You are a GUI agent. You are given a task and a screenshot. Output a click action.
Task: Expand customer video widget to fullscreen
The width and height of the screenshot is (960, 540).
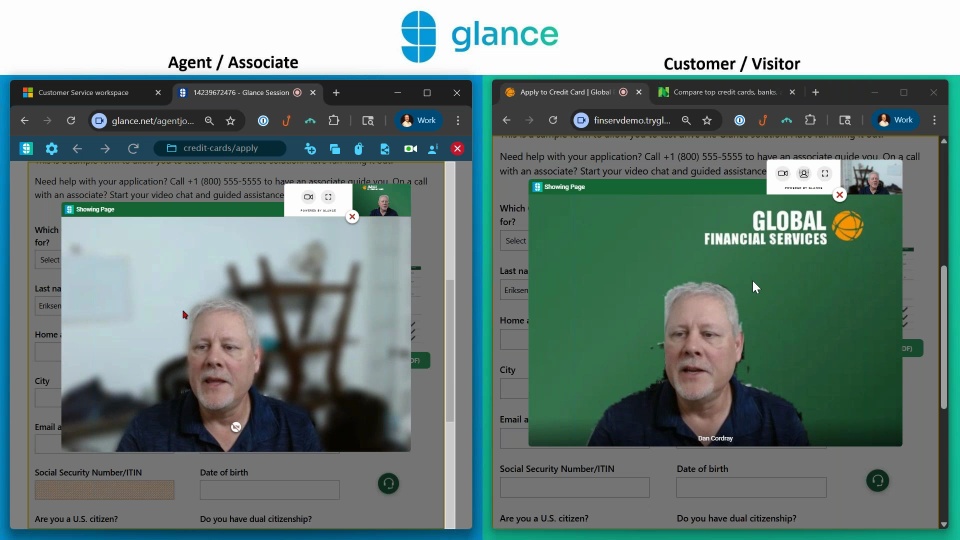coord(825,173)
